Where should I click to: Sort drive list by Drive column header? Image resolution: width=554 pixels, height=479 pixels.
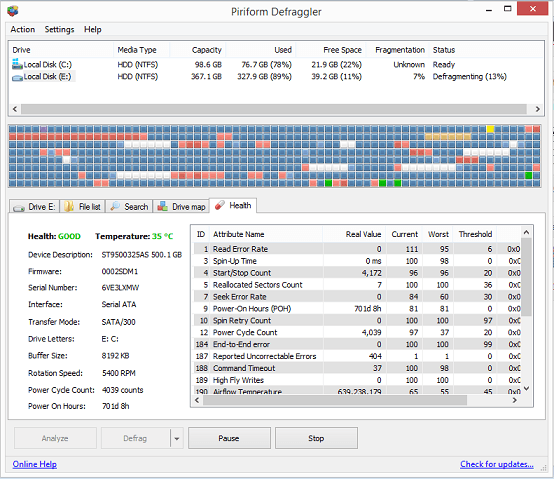point(61,50)
